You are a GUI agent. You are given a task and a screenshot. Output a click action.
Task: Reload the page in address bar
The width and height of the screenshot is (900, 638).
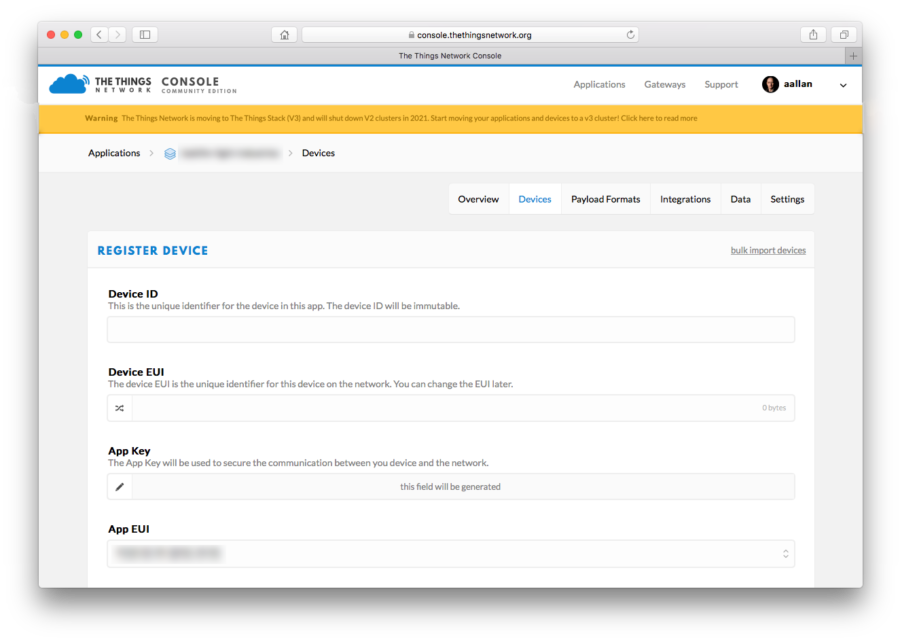630,35
